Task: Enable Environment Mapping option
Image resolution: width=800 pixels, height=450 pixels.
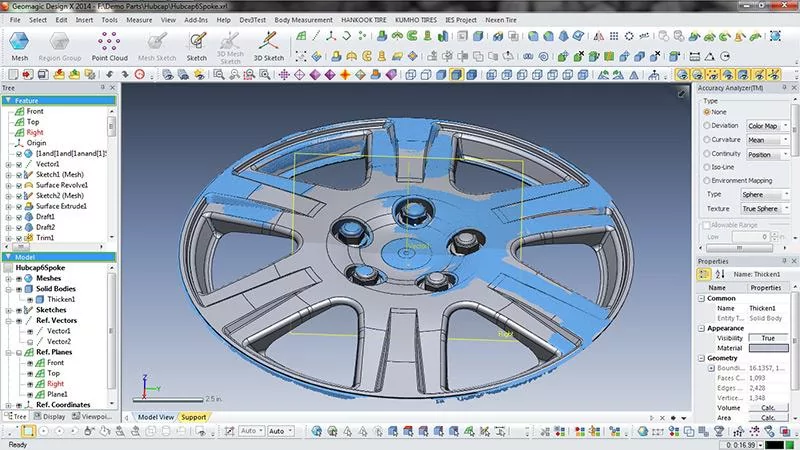Action: pyautogui.click(x=705, y=180)
